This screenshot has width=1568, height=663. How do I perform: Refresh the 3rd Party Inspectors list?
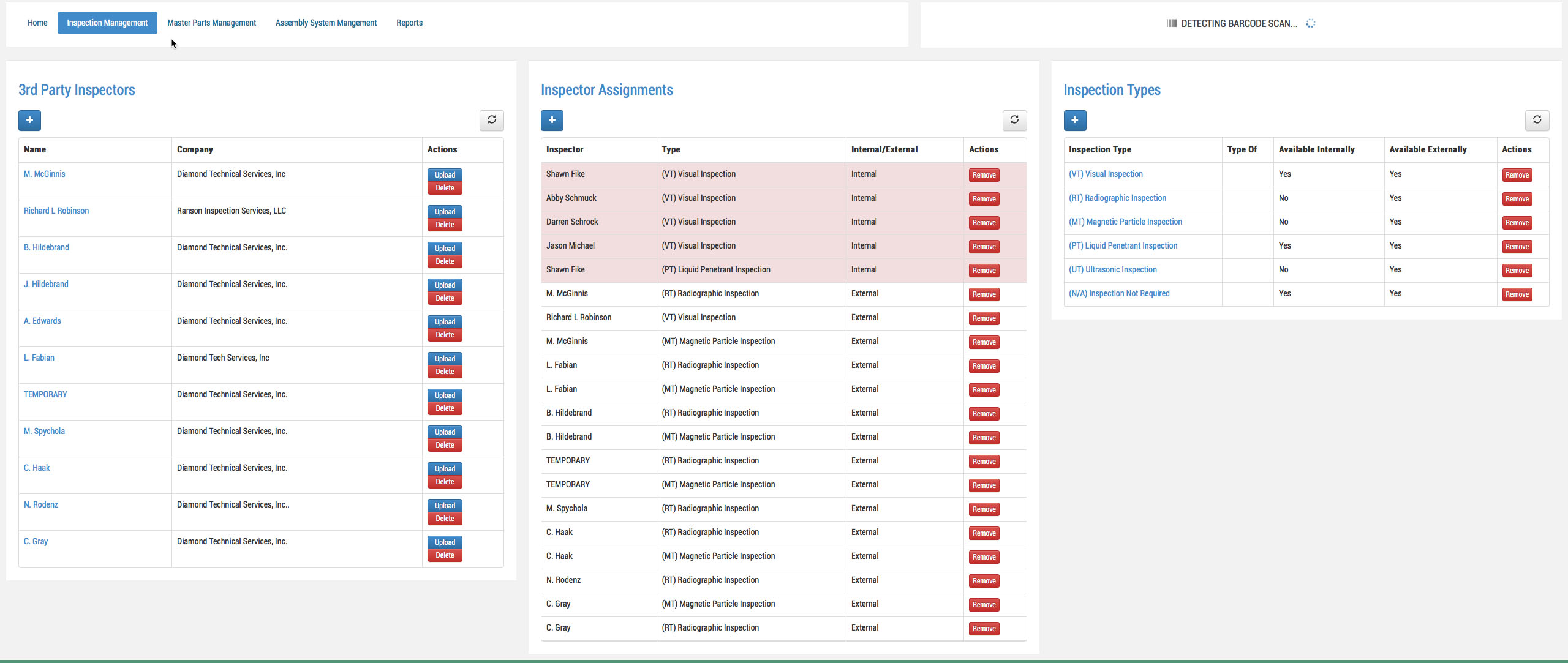(492, 121)
